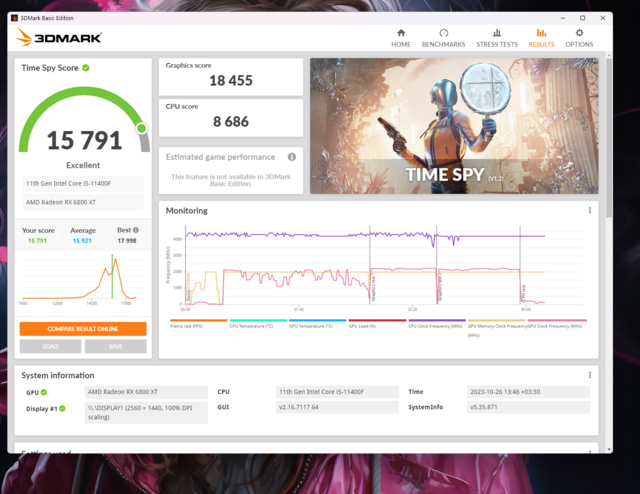Click the Save button
The width and height of the screenshot is (640, 494).
(x=115, y=346)
